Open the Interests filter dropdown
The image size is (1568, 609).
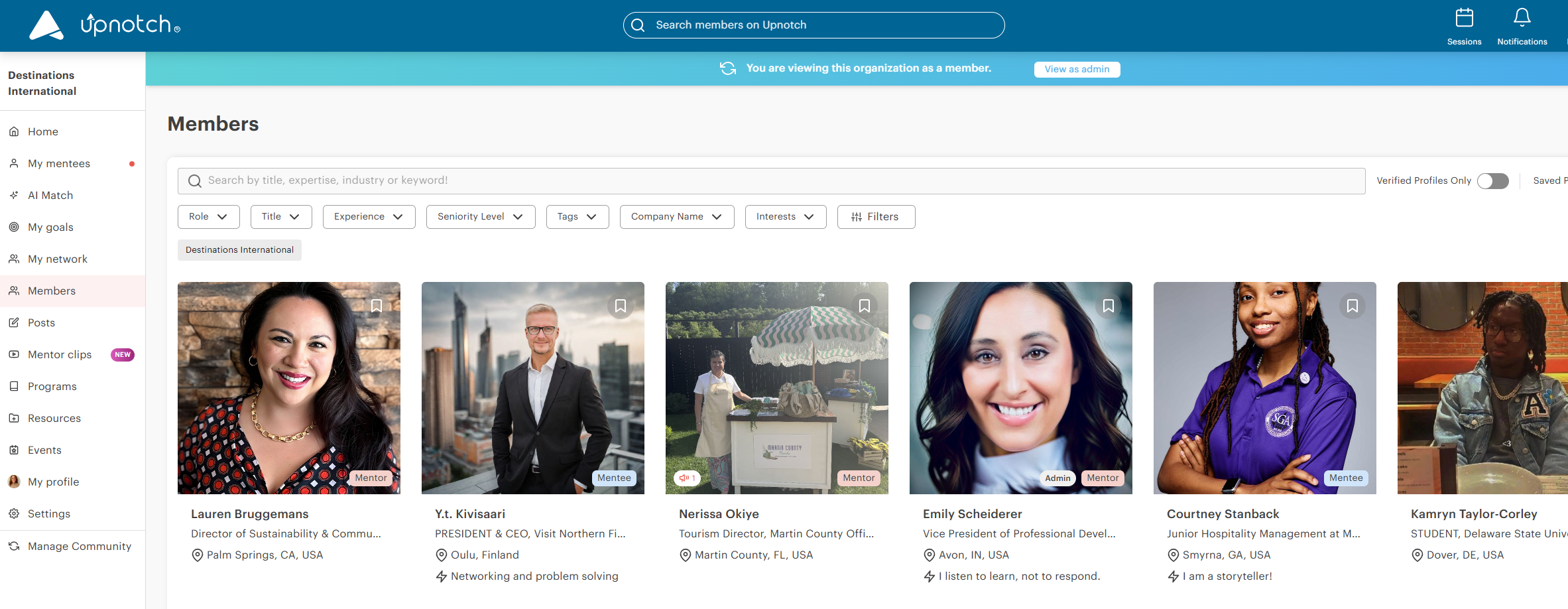(x=785, y=217)
